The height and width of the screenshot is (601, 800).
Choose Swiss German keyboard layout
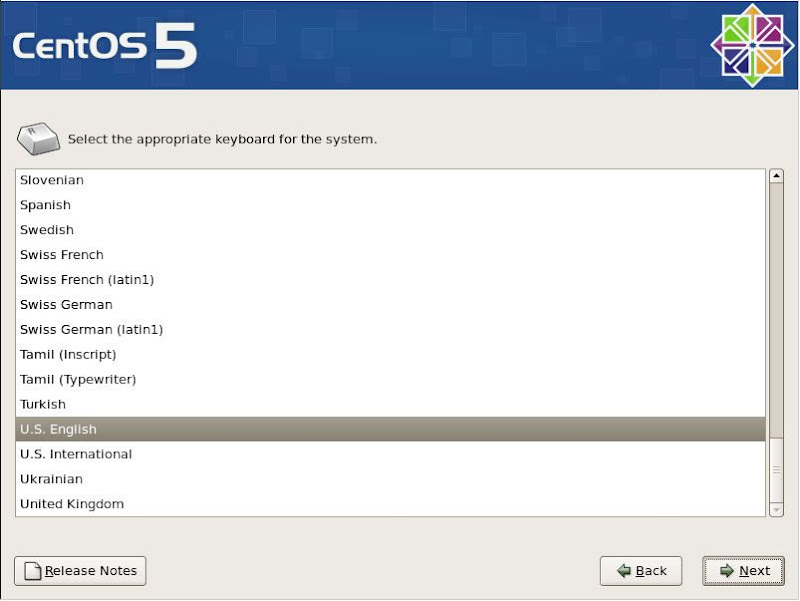[x=66, y=305]
